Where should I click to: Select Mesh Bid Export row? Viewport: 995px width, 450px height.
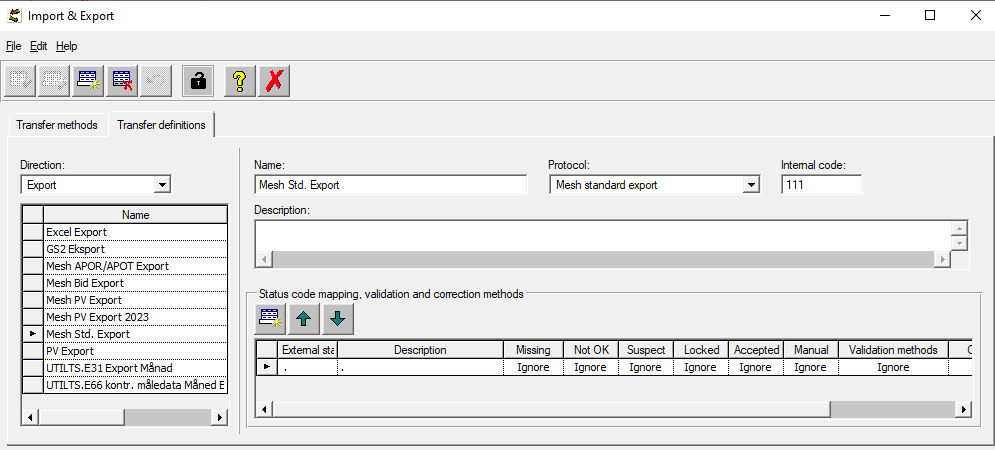pos(135,283)
